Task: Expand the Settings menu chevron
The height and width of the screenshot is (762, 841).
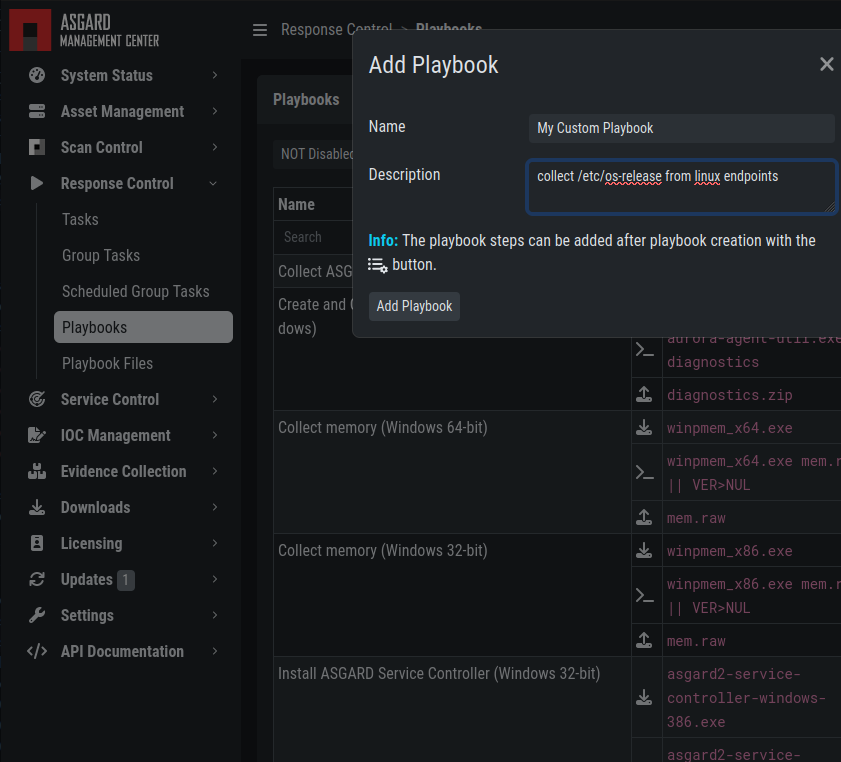Action: tap(214, 615)
